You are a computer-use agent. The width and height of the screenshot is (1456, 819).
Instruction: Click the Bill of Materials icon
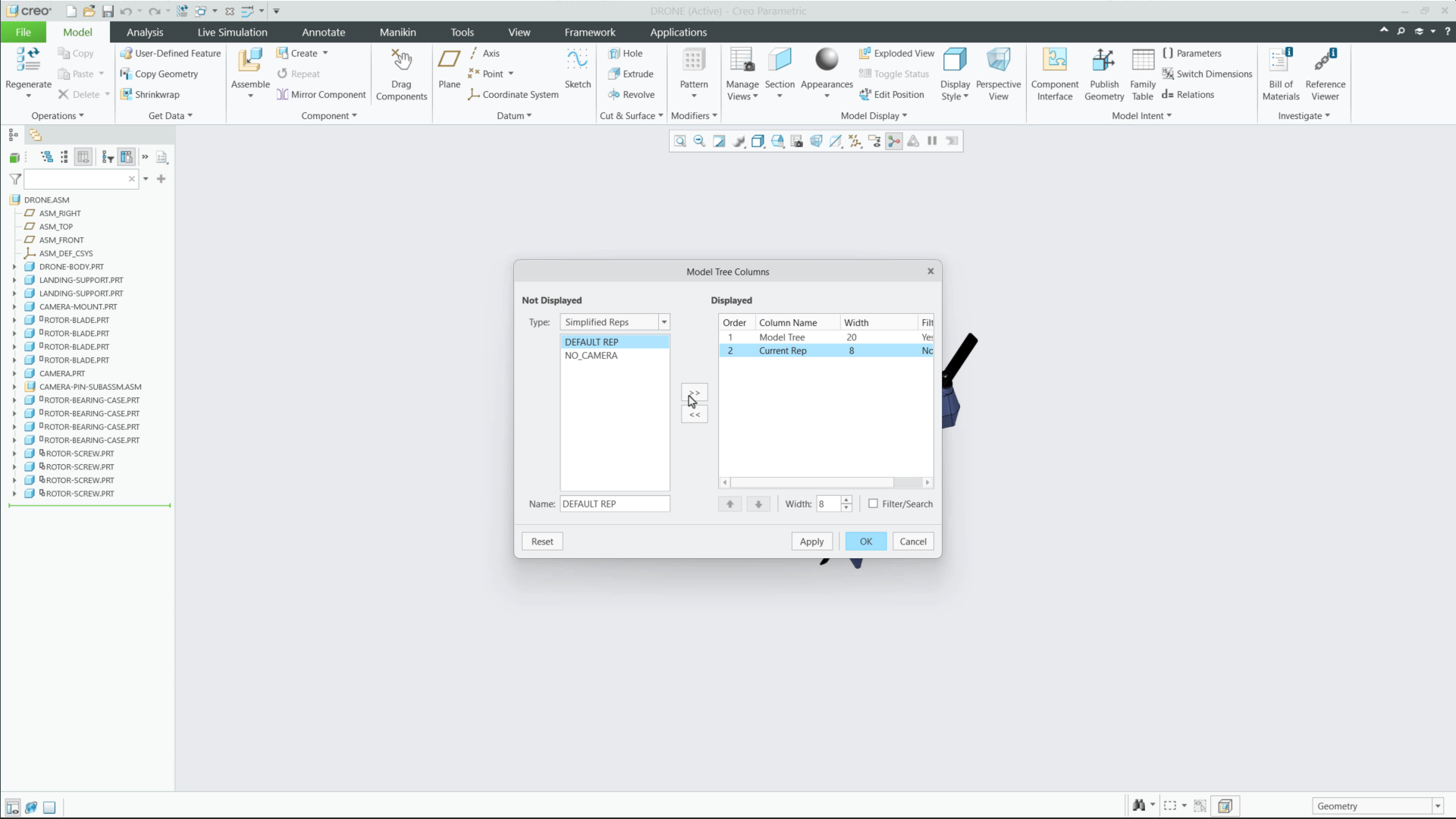pos(1281,61)
